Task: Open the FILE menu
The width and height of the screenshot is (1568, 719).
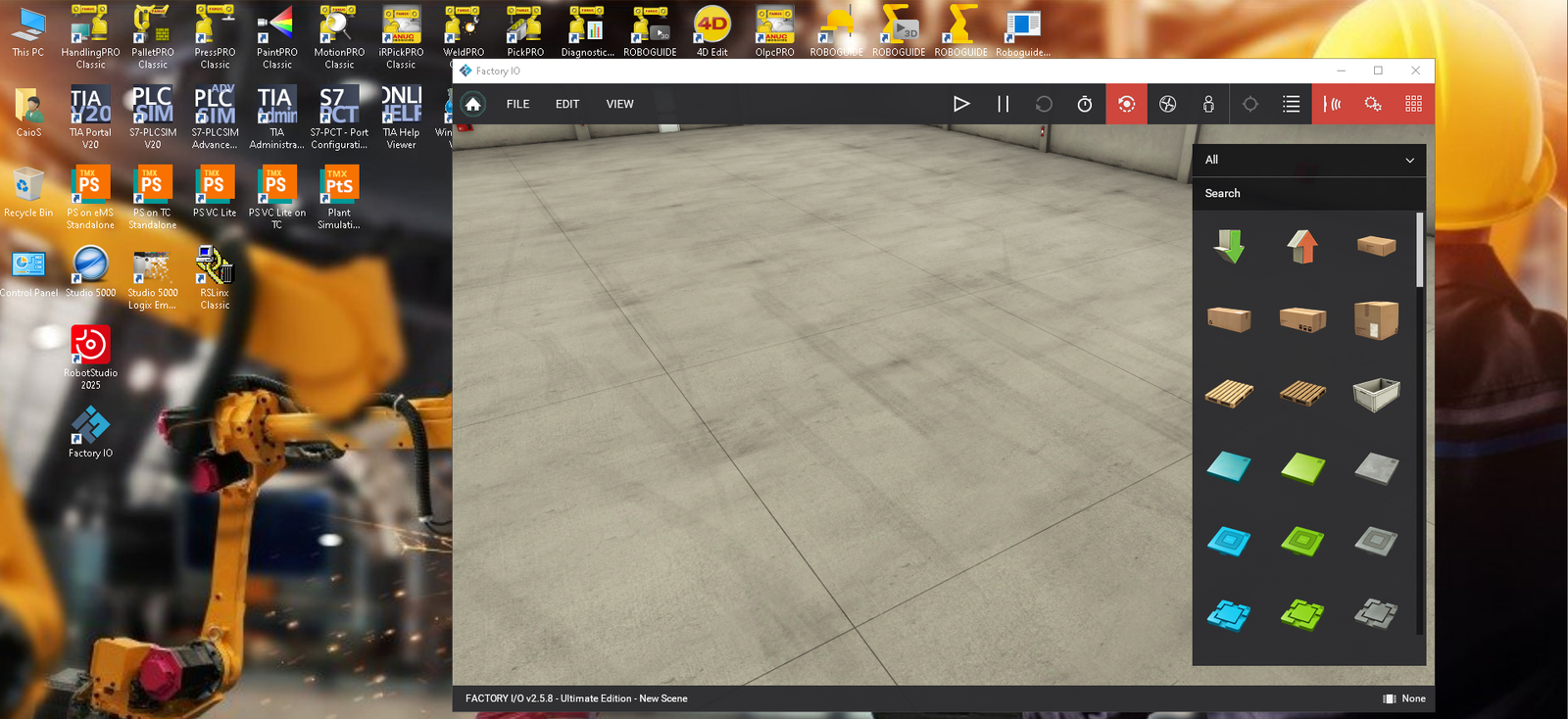Action: [x=517, y=104]
